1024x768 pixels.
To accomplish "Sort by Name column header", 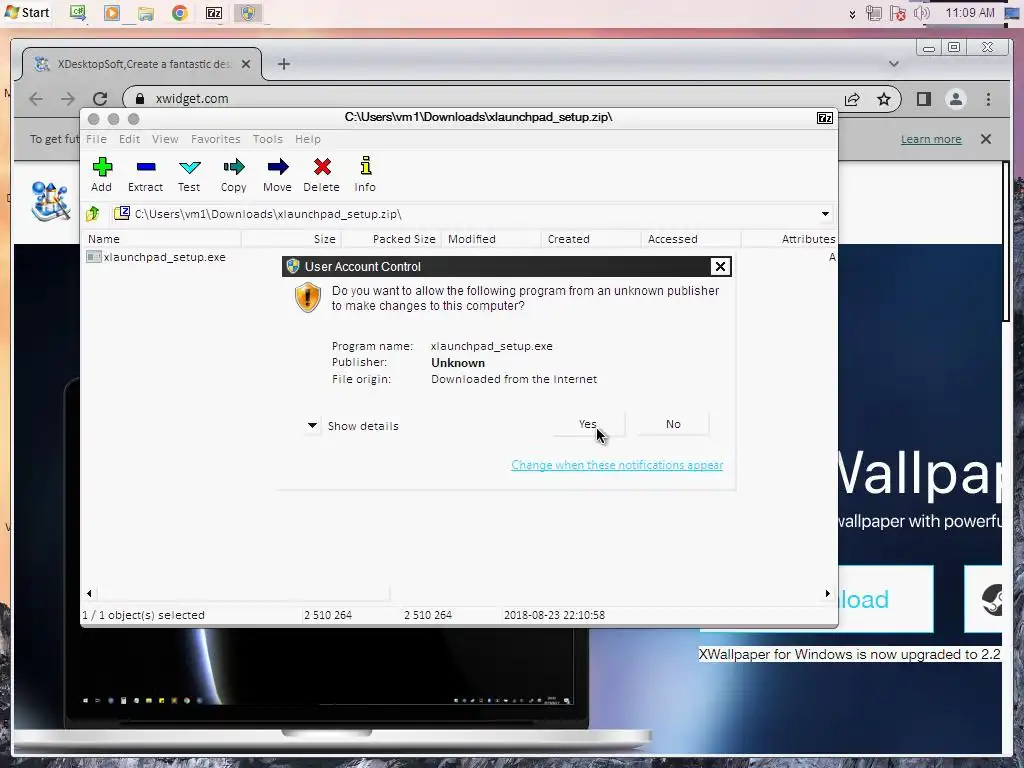I will [x=161, y=239].
